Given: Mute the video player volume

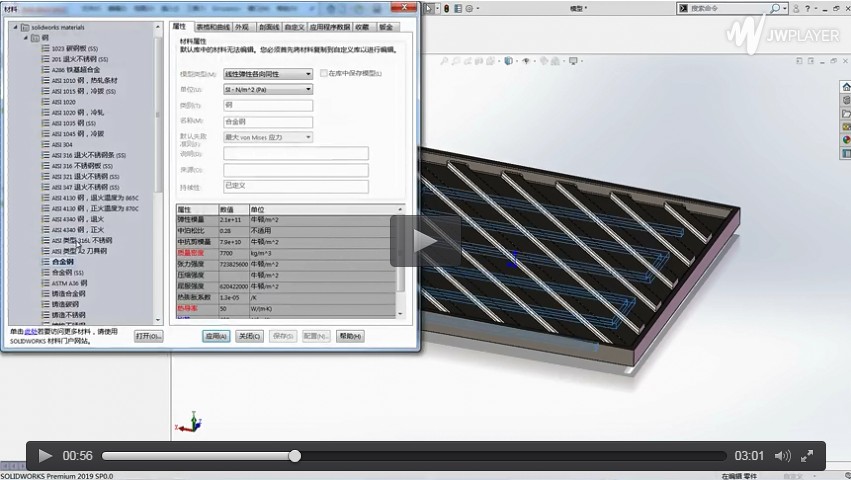Looking at the screenshot, I should coord(783,456).
